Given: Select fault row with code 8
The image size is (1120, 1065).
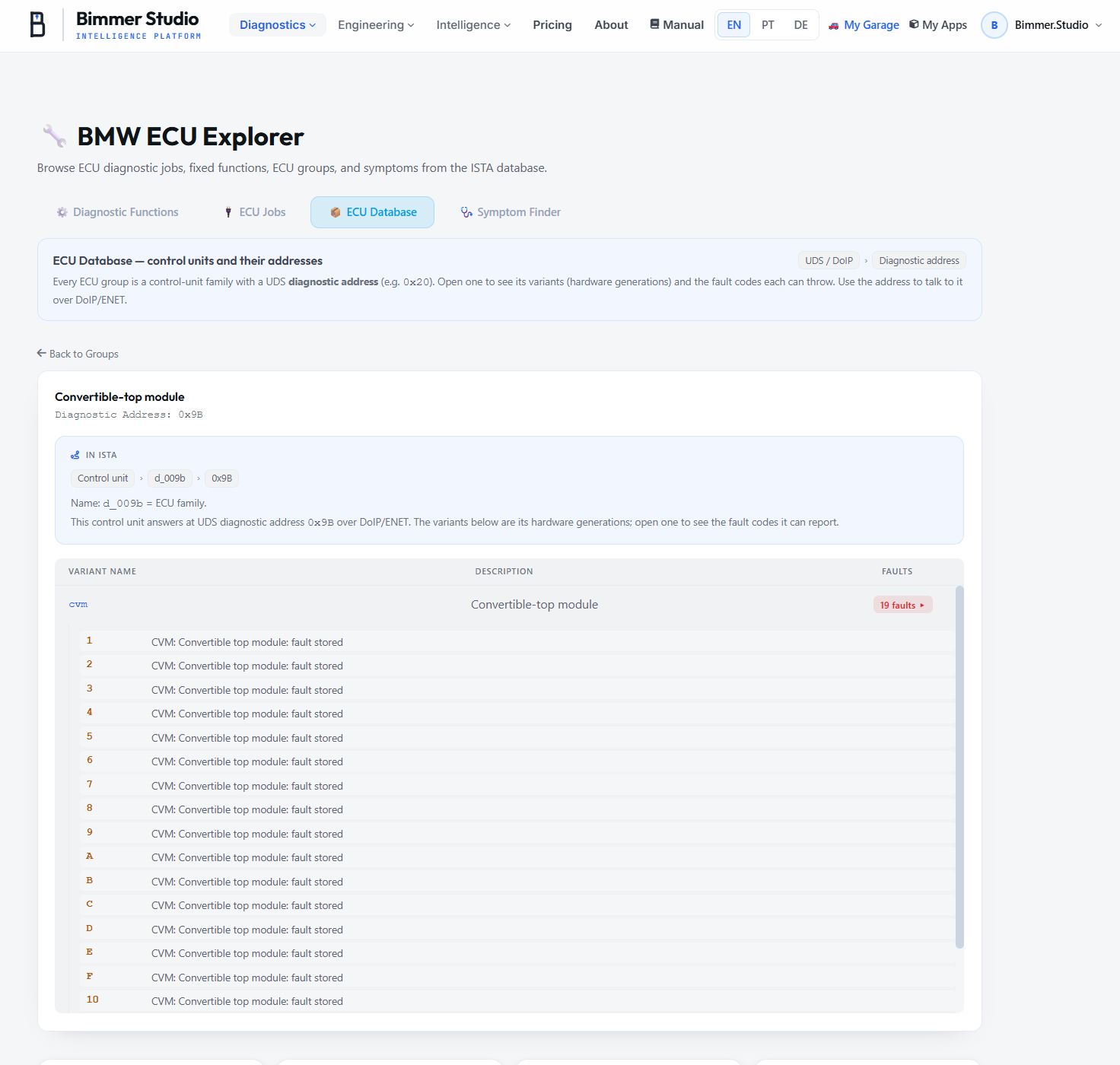Looking at the screenshot, I should 517,809.
